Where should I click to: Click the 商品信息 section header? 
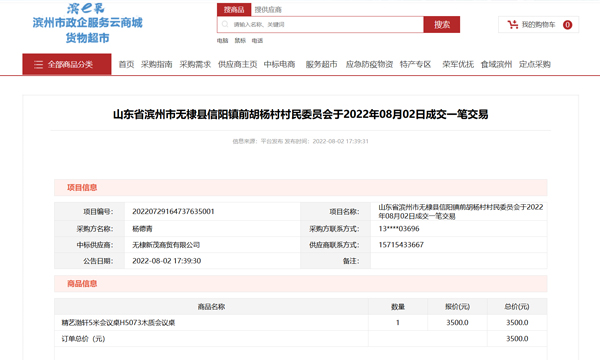(300, 283)
